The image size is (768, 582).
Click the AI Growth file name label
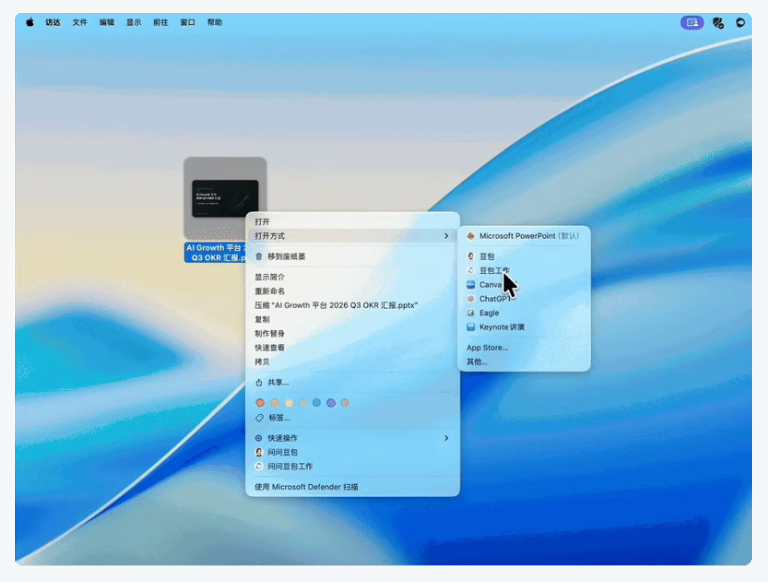pyautogui.click(x=216, y=253)
